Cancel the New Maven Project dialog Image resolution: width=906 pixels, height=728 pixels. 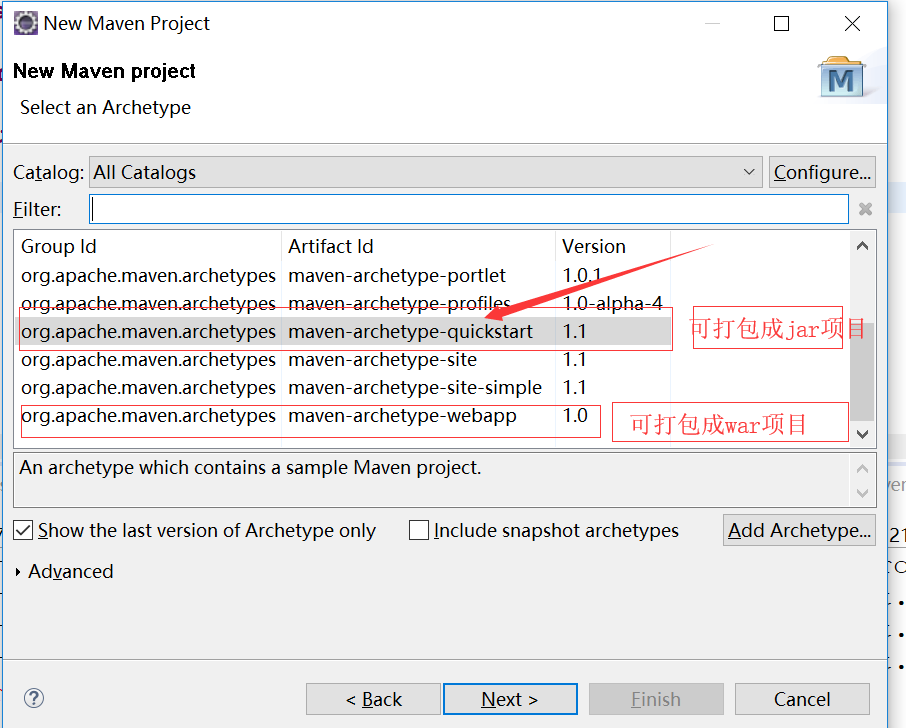tap(802, 699)
